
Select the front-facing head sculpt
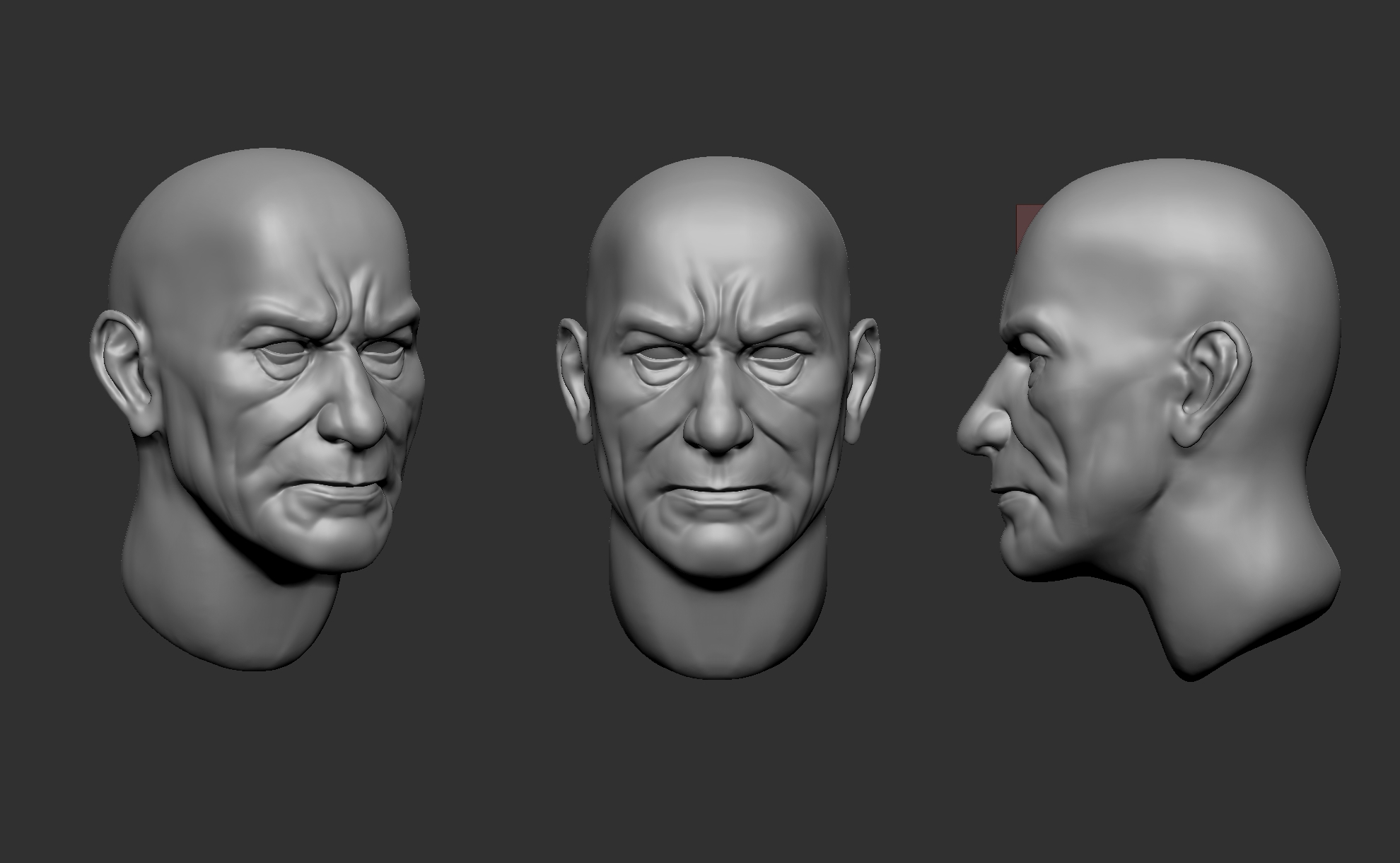point(718,417)
